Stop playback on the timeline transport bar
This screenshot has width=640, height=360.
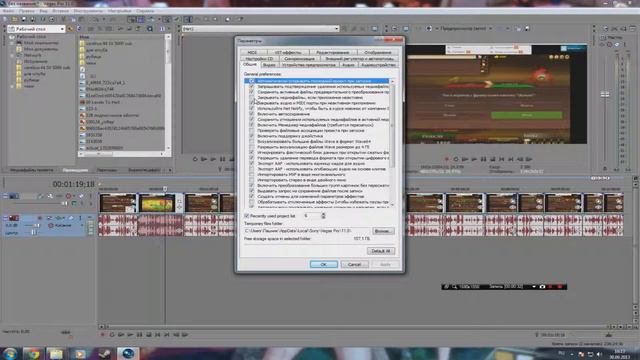pyautogui.click(x=149, y=335)
